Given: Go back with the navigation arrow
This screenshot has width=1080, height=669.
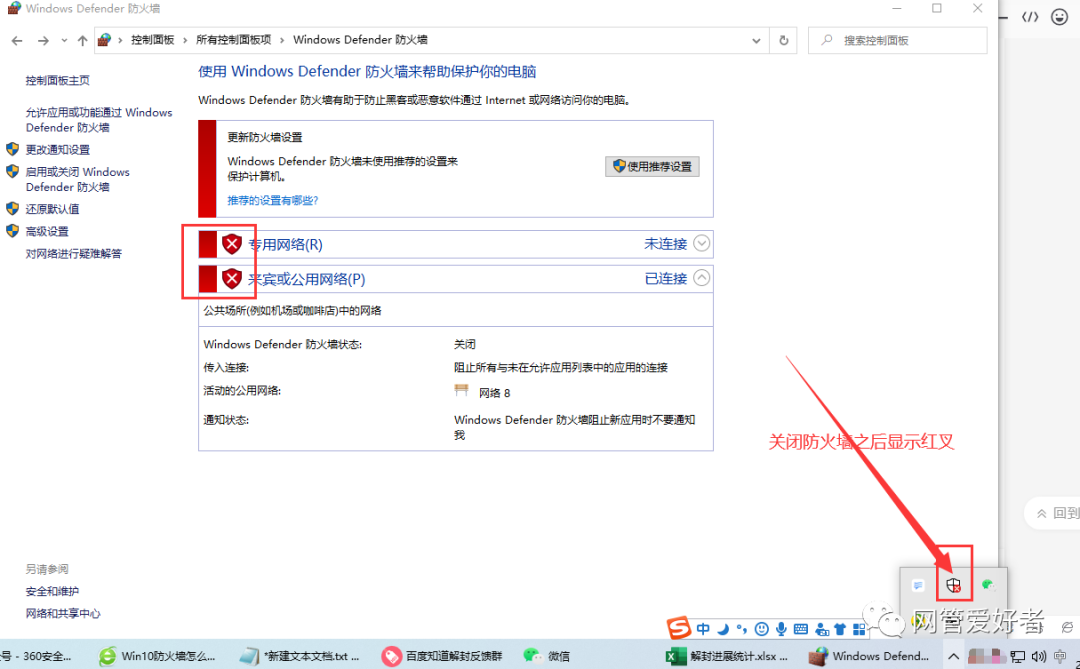Looking at the screenshot, I should coord(17,41).
